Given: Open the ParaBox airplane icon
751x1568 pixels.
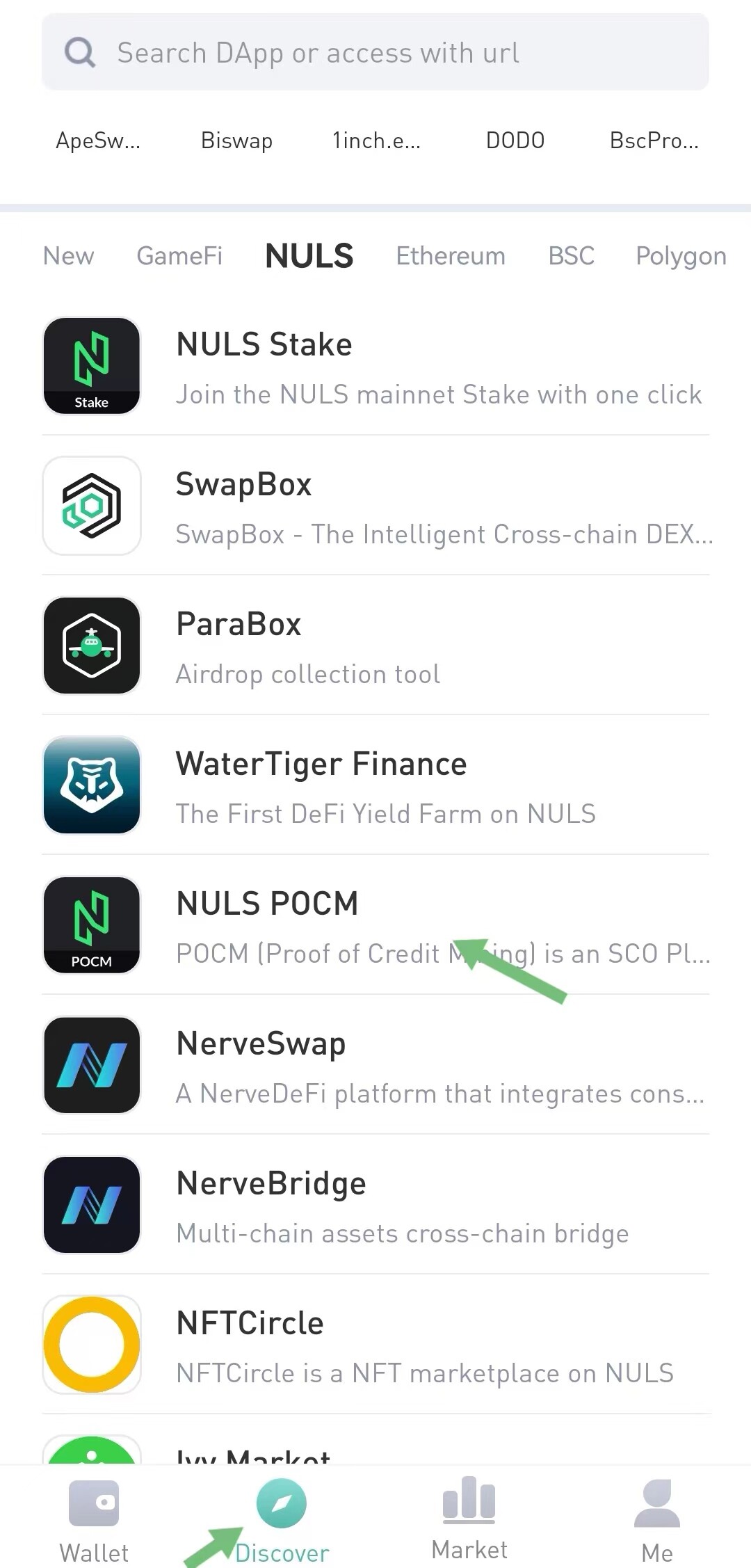Looking at the screenshot, I should [x=92, y=646].
